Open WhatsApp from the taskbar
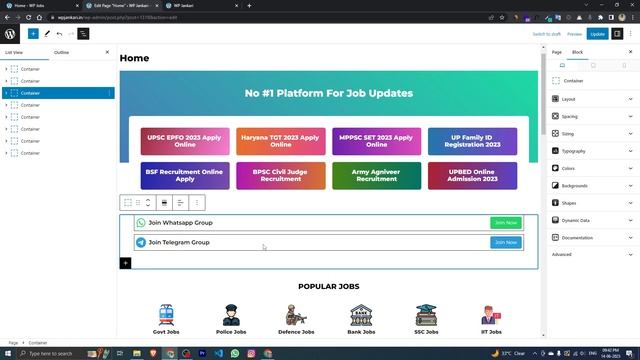640x360 pixels. pyautogui.click(x=235, y=353)
